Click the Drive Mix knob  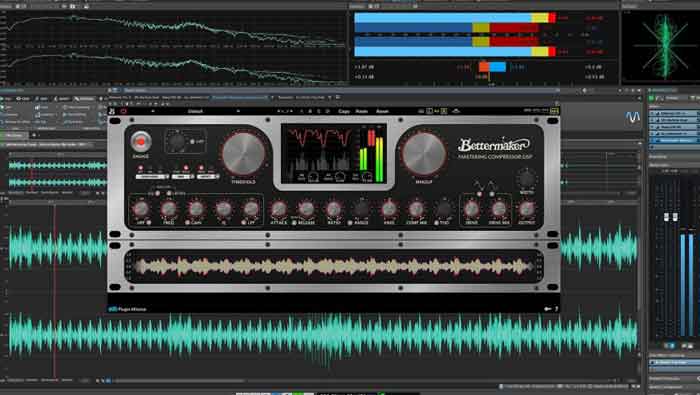499,209
